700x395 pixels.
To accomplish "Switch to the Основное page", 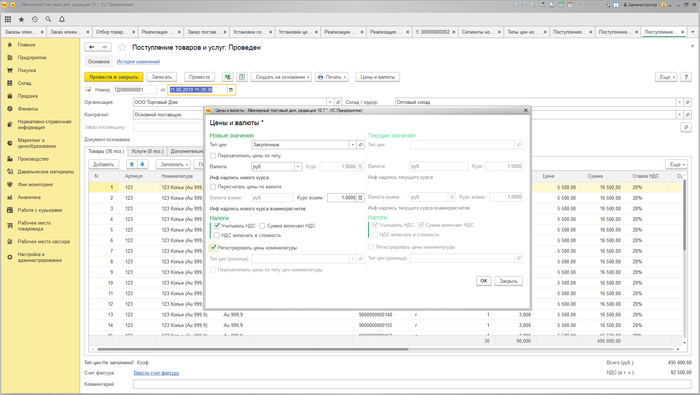I will pos(99,62).
